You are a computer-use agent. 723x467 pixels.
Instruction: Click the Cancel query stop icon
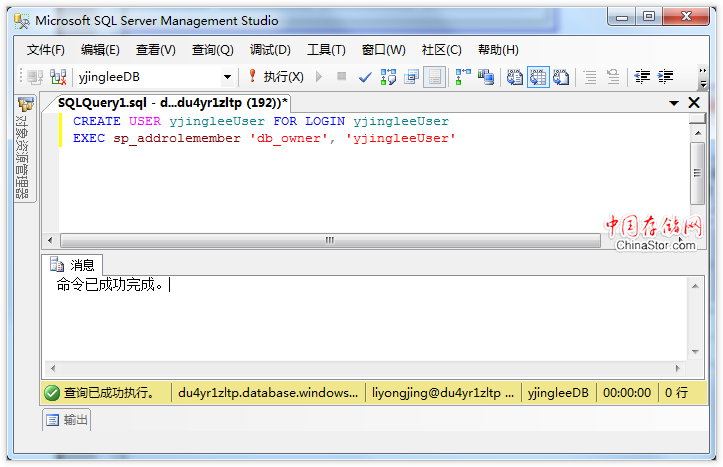[341, 76]
